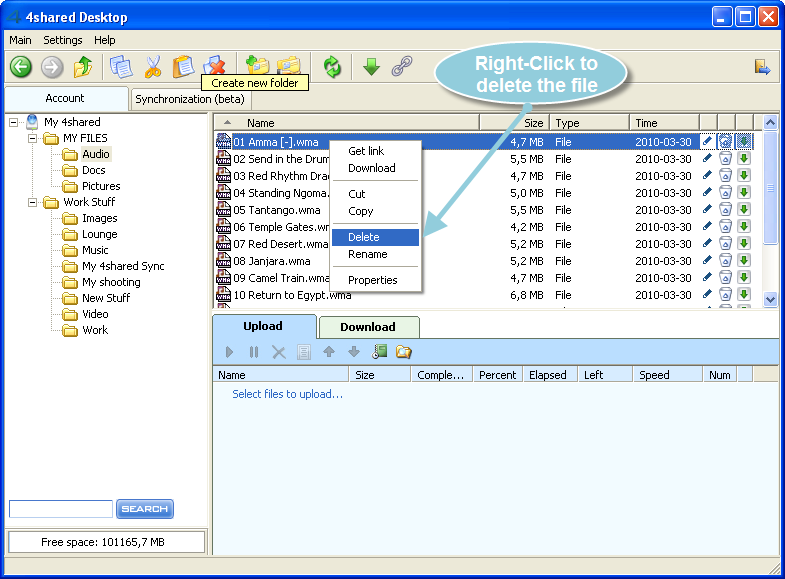Choose Cut in the context menu
The image size is (785, 579).
tap(375, 194)
